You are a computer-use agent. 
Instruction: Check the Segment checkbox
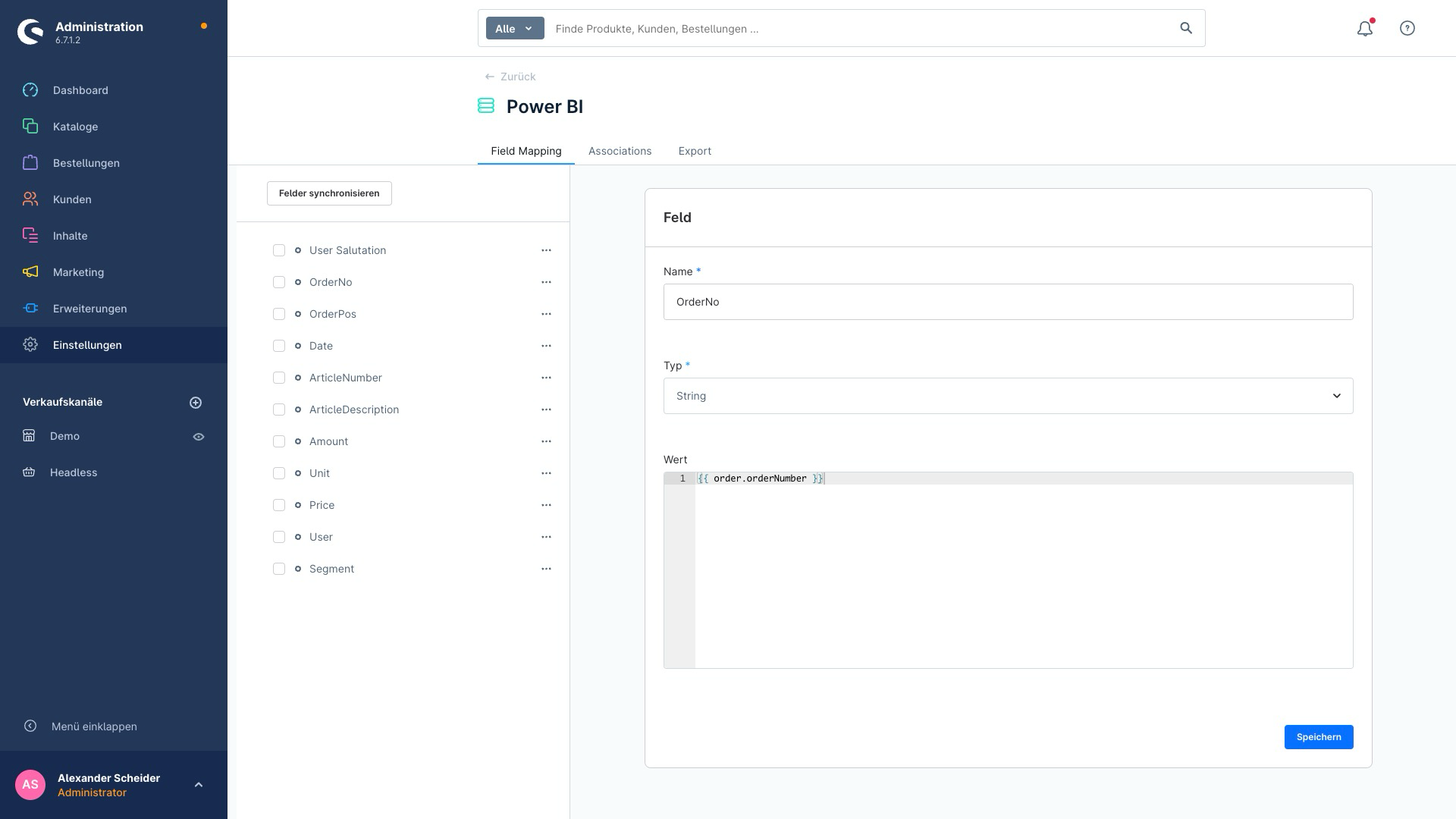click(x=279, y=569)
